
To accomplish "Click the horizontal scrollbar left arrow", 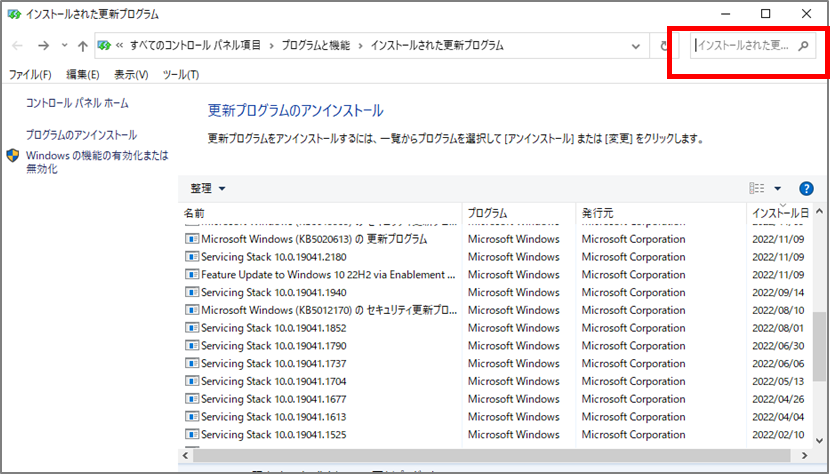I will [x=185, y=455].
